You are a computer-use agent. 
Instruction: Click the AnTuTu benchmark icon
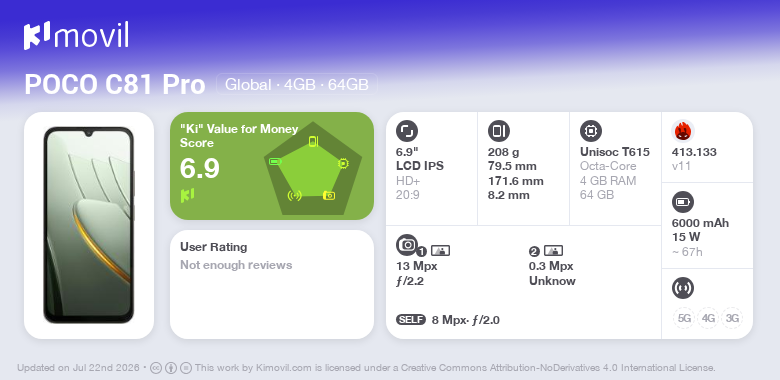[x=683, y=131]
